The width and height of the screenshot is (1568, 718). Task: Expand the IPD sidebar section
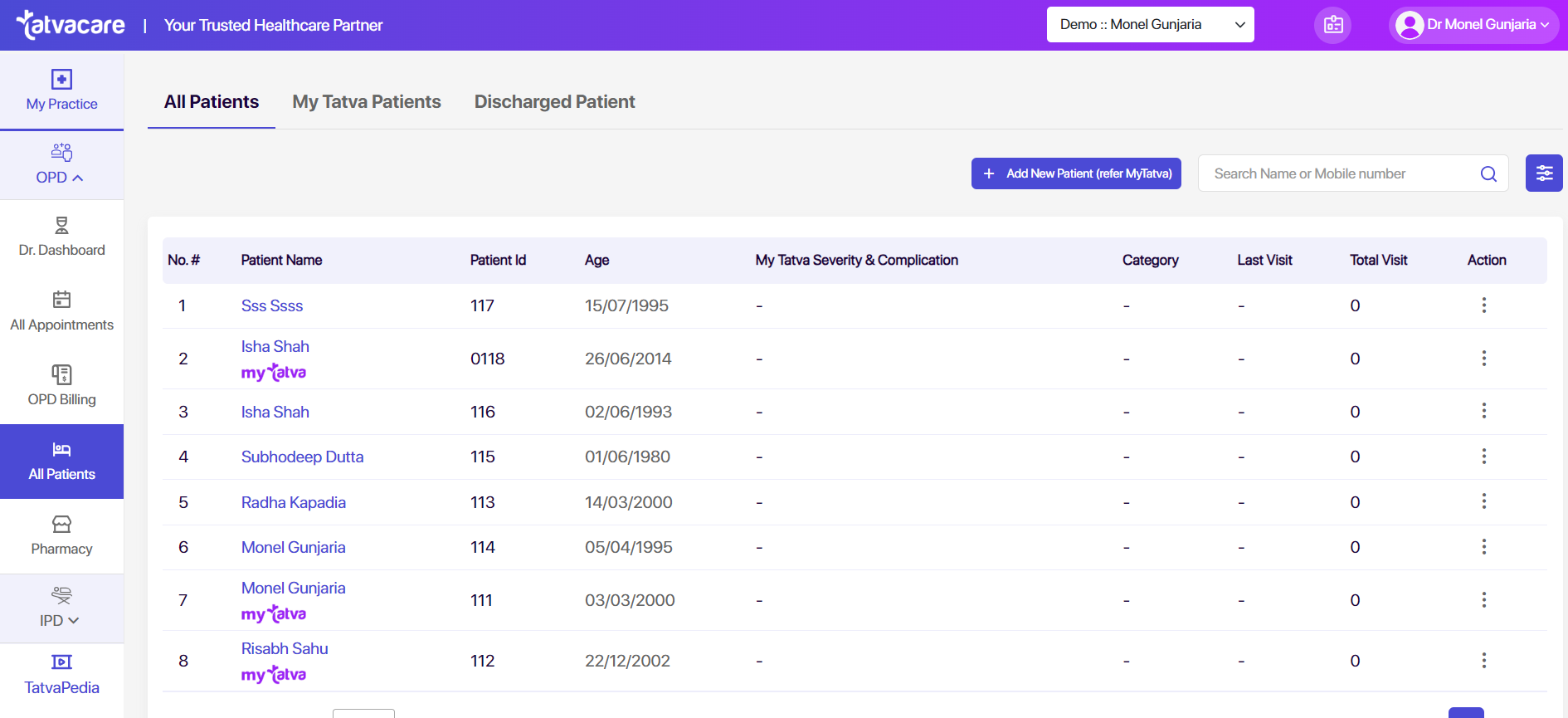(61, 608)
